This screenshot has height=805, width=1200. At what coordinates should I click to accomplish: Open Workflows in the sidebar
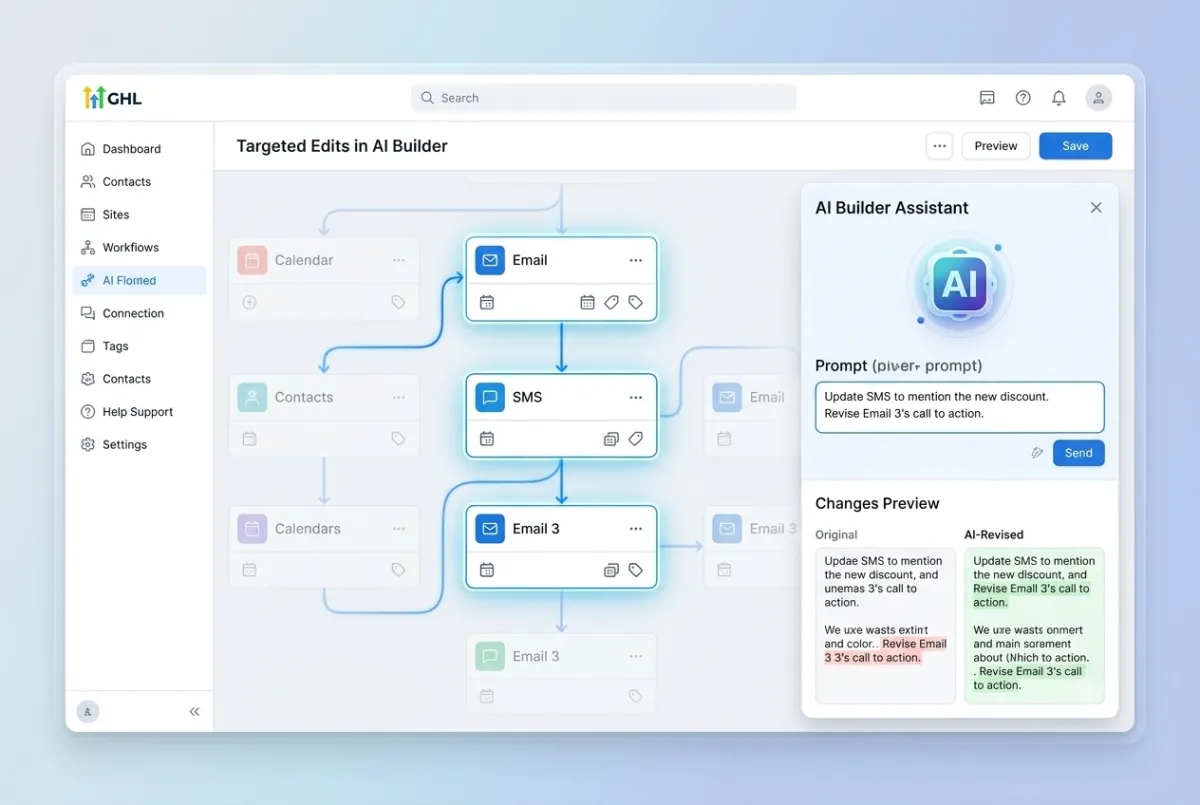coord(139,248)
